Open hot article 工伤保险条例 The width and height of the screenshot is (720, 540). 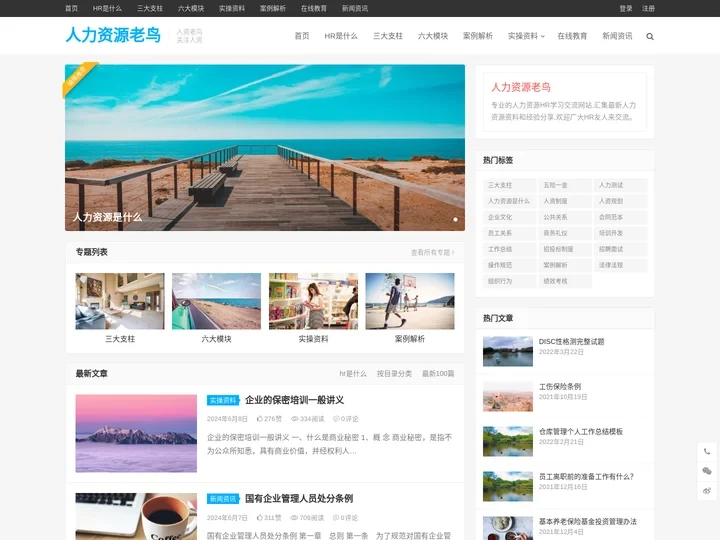(x=560, y=387)
